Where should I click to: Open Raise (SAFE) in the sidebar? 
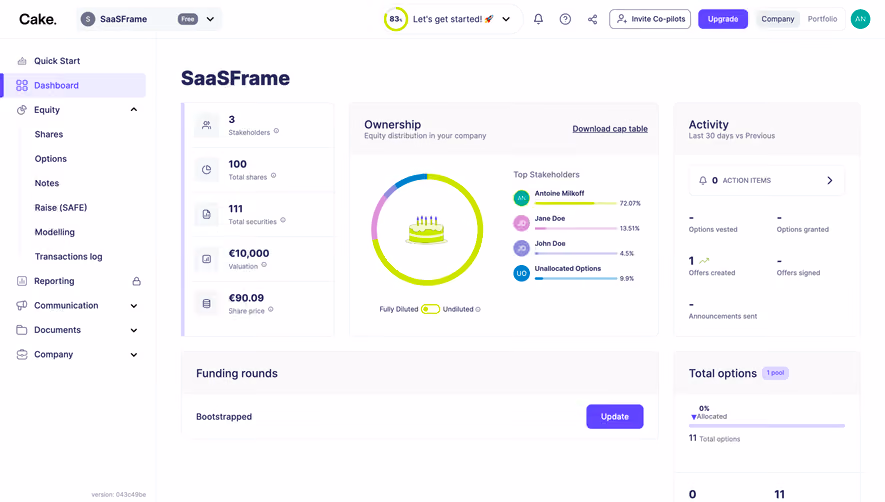point(61,208)
